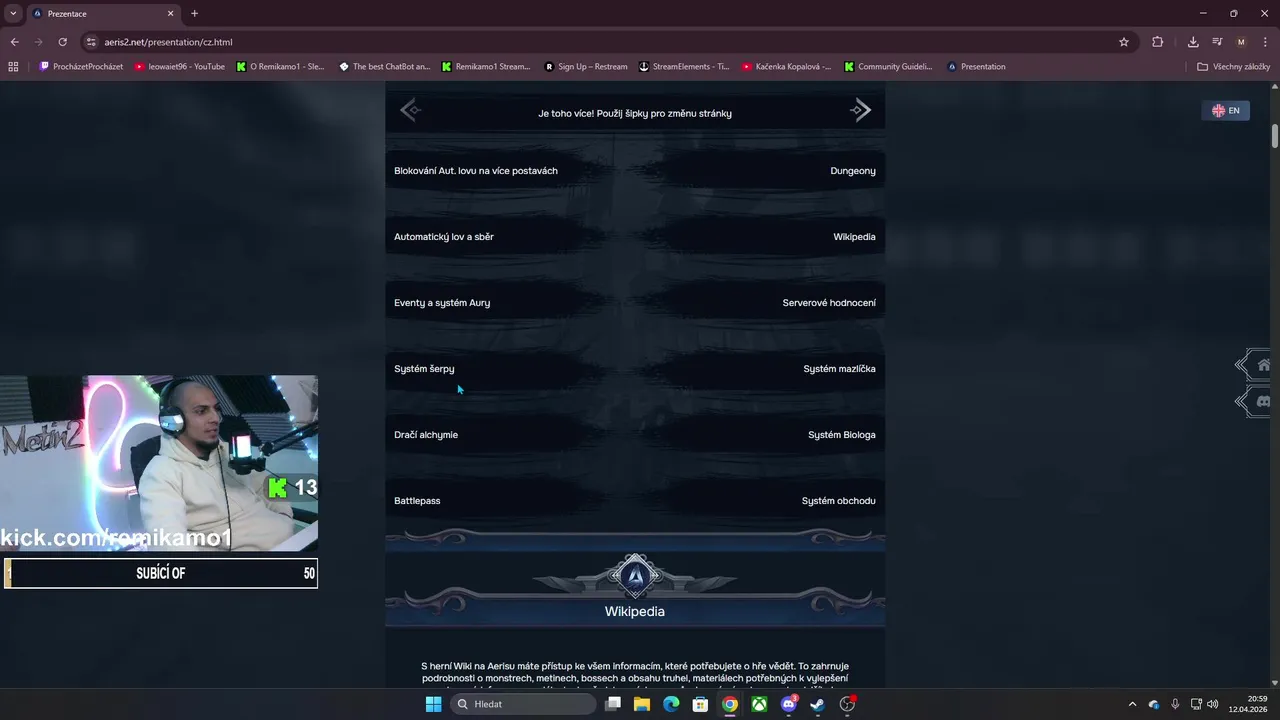
Task: Open Discord from taskbar
Action: click(x=789, y=704)
